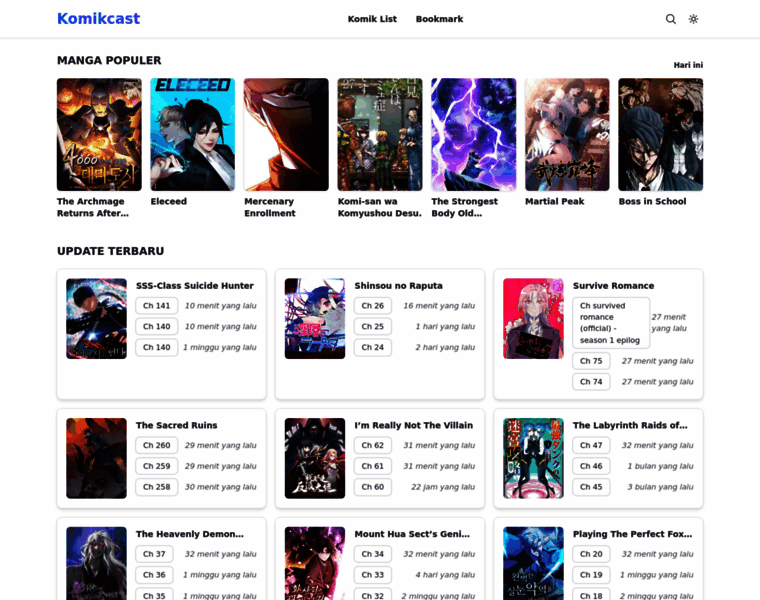Click the Martial Peak title link

[x=554, y=201]
